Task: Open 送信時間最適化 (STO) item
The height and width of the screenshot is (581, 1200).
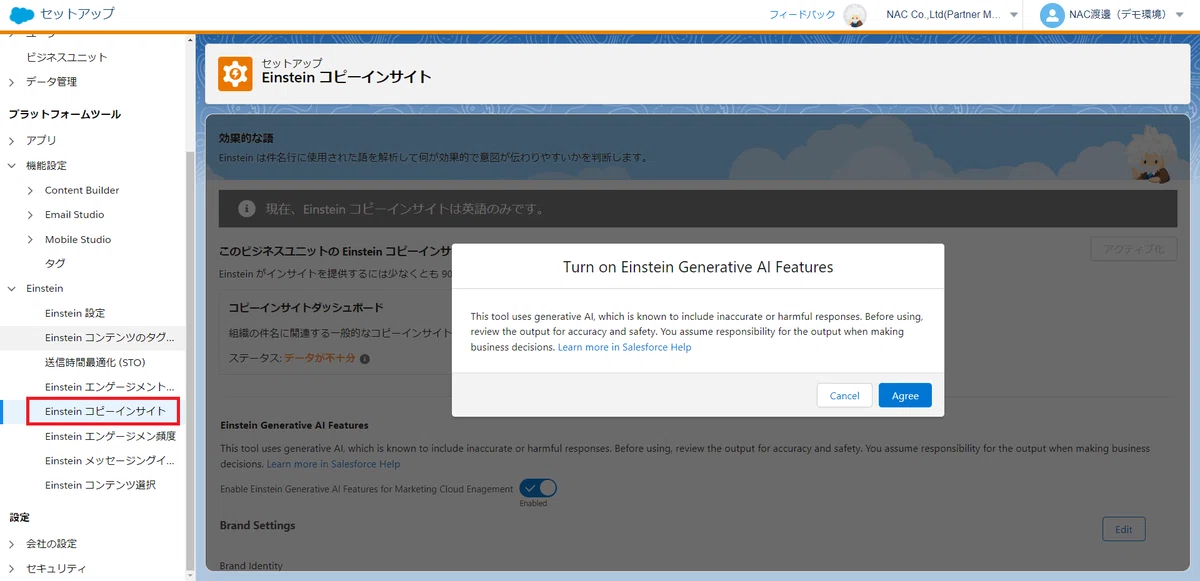Action: pyautogui.click(x=95, y=362)
